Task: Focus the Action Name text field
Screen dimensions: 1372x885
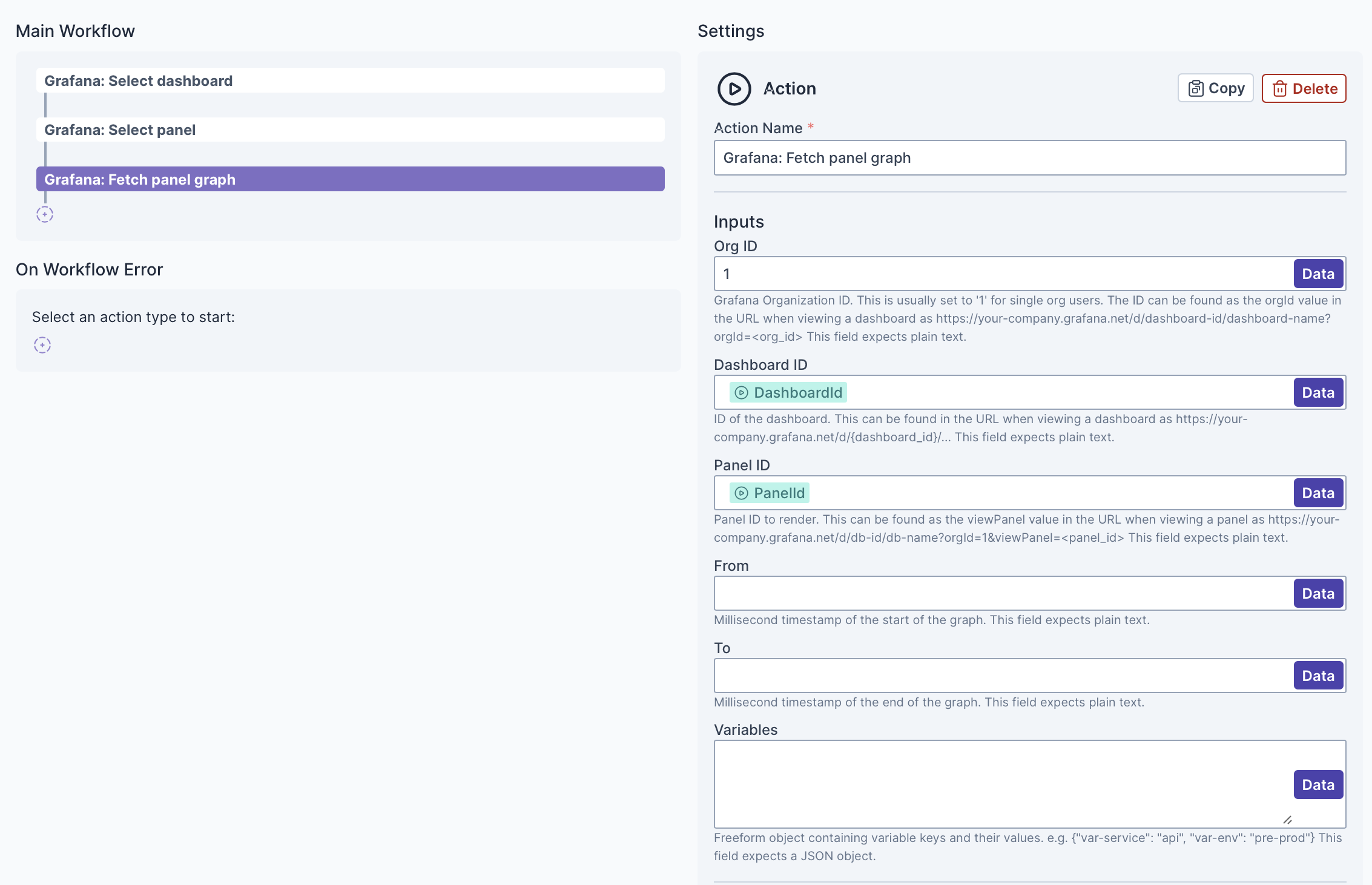Action: (x=1029, y=158)
